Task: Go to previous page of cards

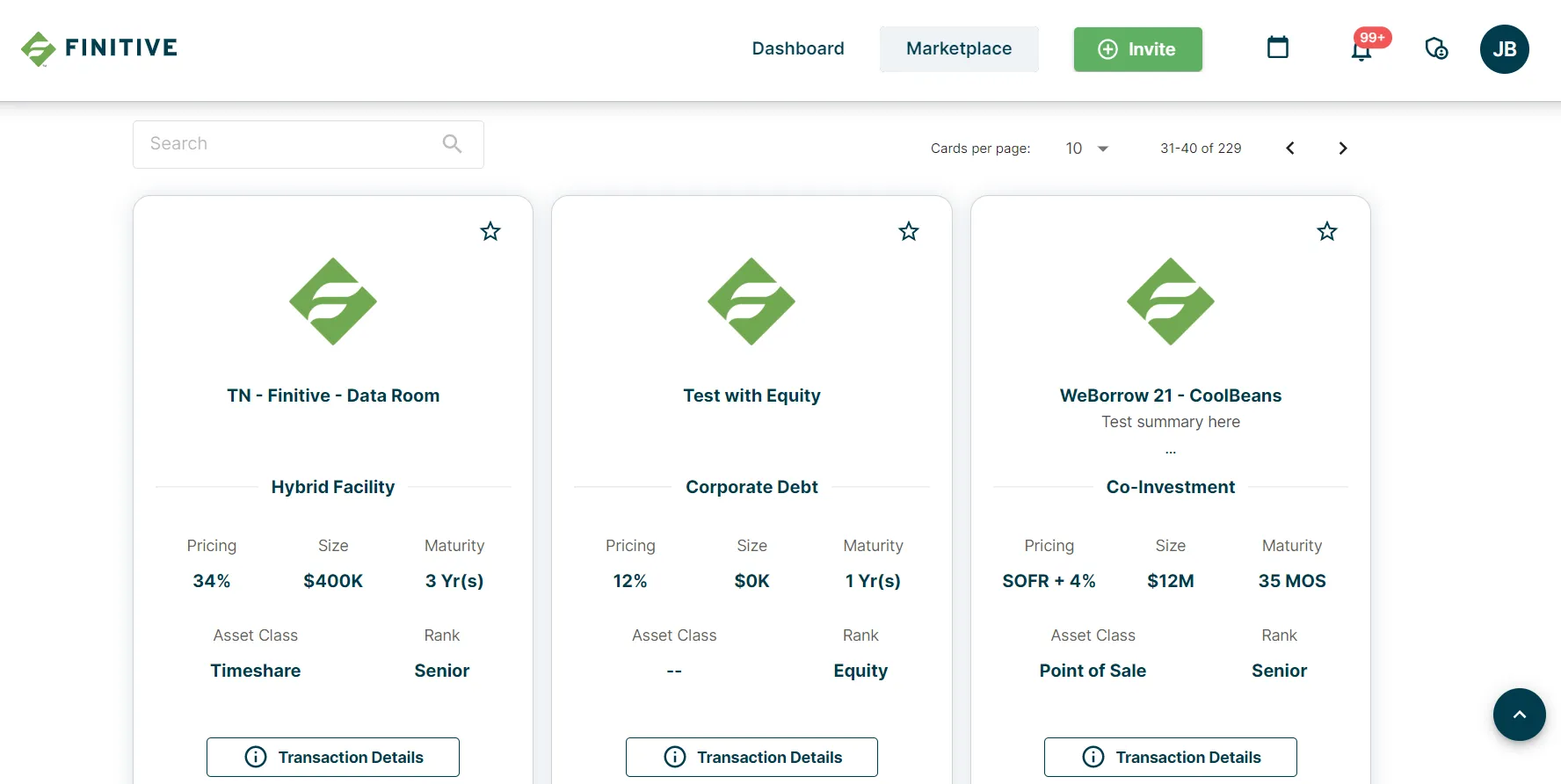Action: (x=1289, y=149)
